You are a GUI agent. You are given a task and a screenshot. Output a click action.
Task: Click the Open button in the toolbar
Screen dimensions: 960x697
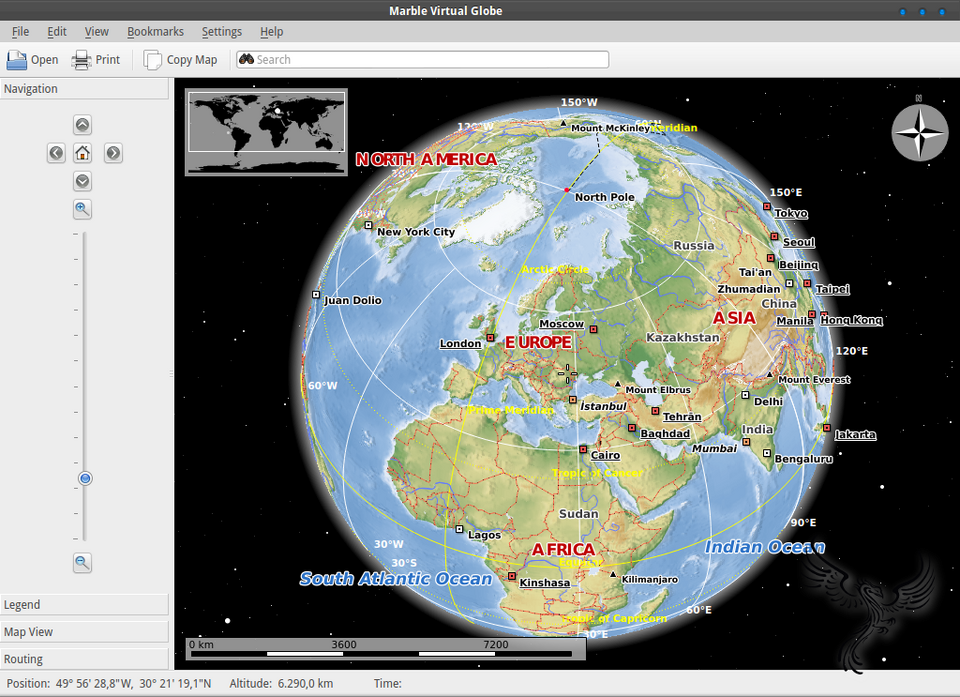click(x=31, y=59)
